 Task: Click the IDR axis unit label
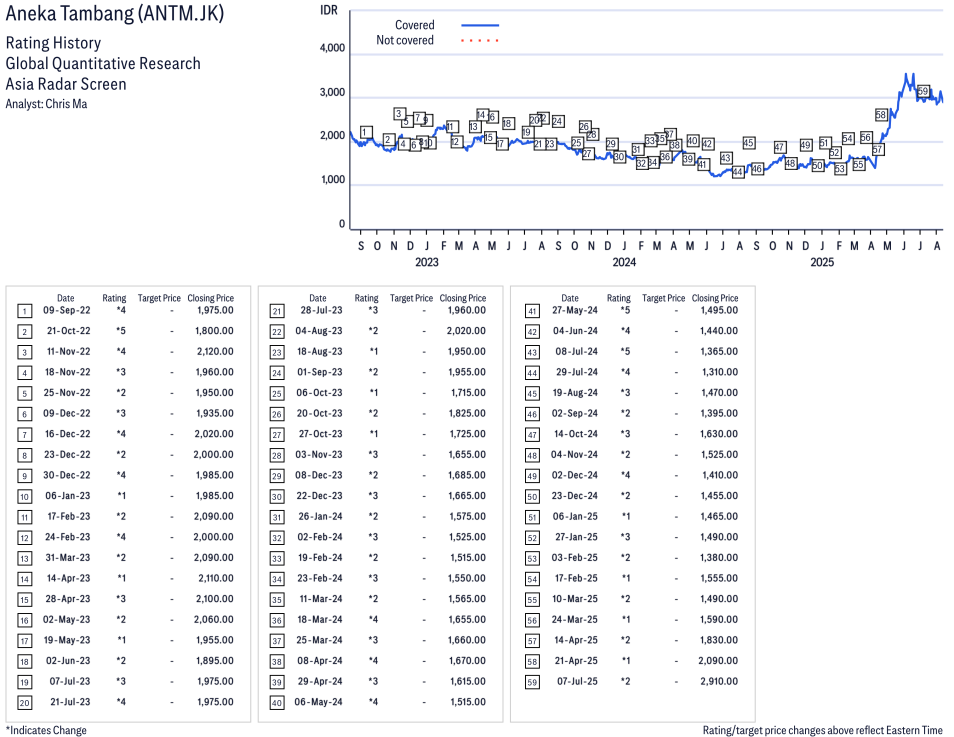[329, 10]
